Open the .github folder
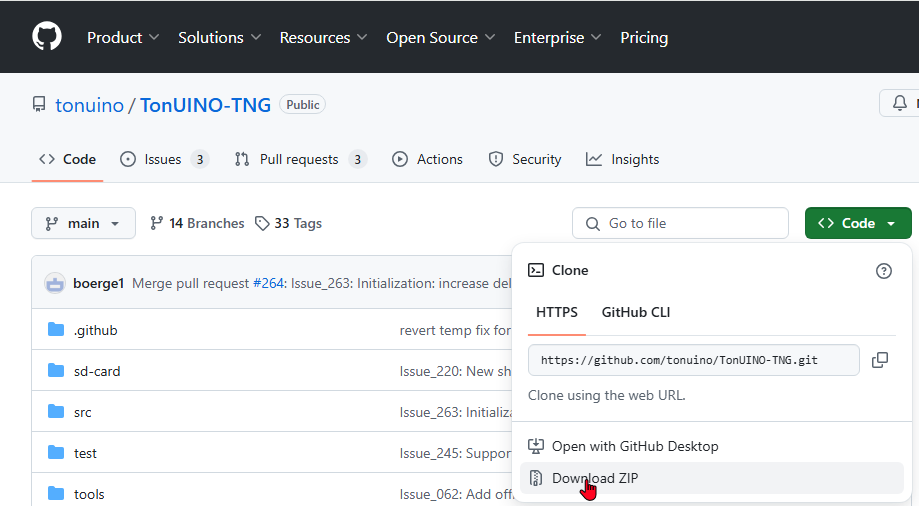Screen dimensions: 919x506 96,331
